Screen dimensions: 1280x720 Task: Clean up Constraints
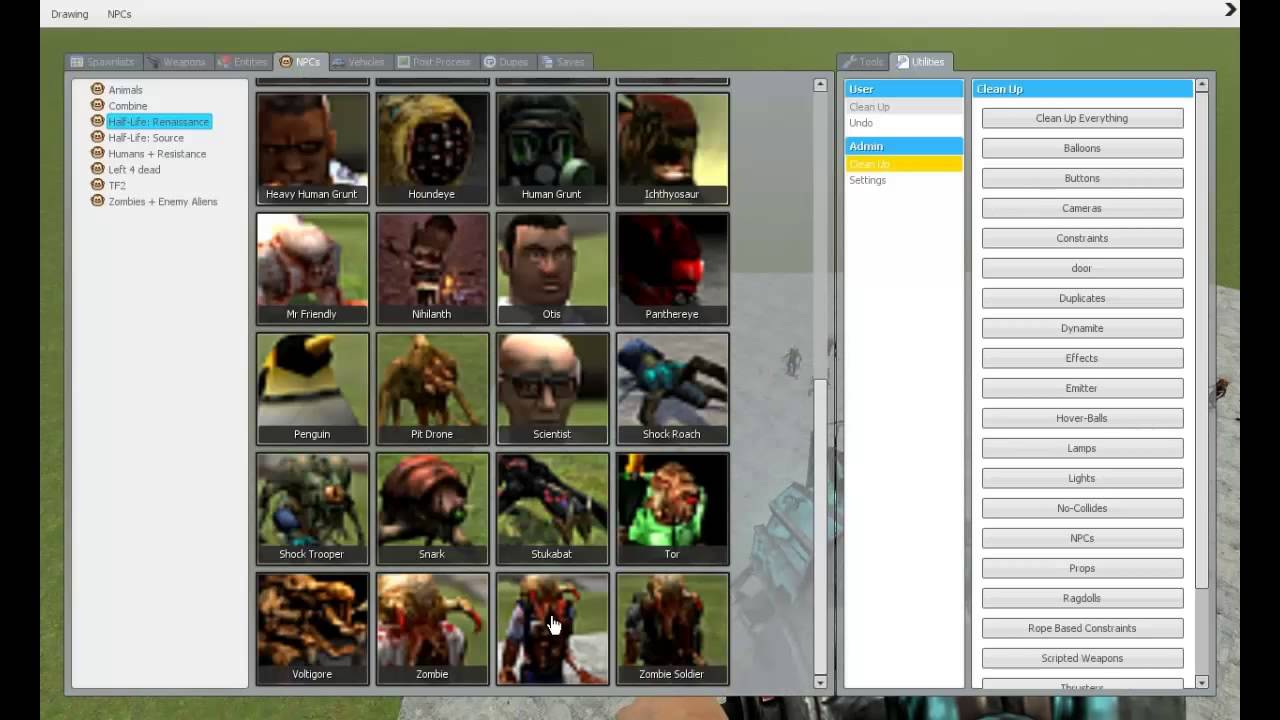pos(1082,238)
